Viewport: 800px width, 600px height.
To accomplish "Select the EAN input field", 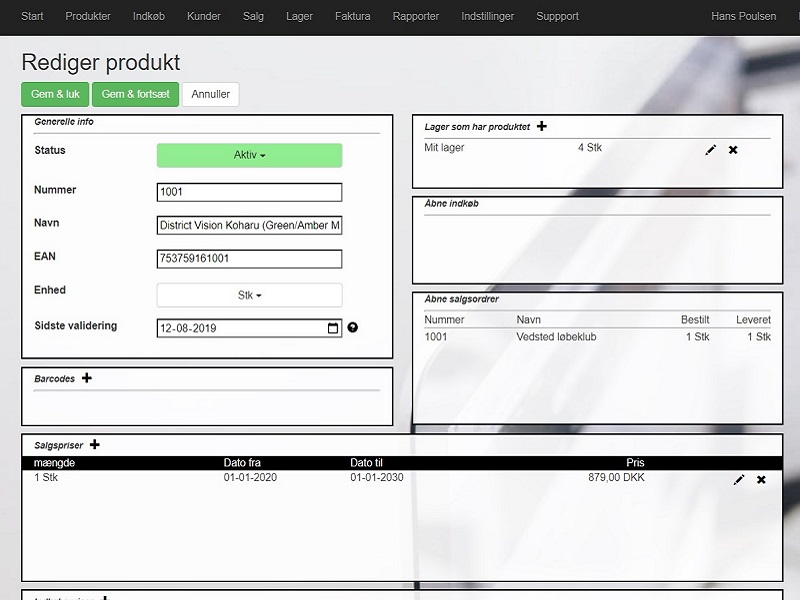I will 249,259.
